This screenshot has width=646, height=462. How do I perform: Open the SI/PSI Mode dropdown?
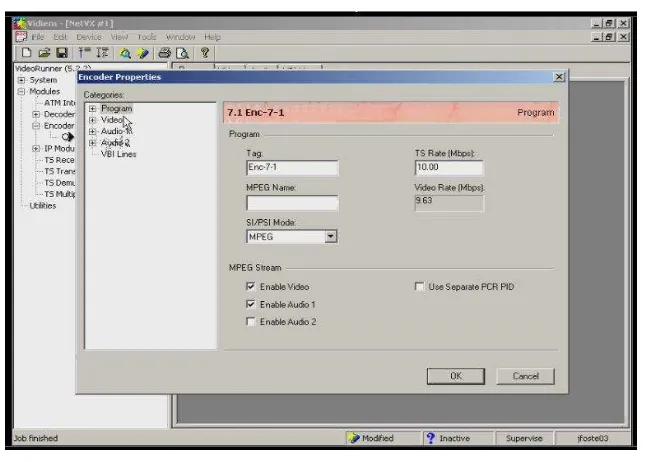330,237
